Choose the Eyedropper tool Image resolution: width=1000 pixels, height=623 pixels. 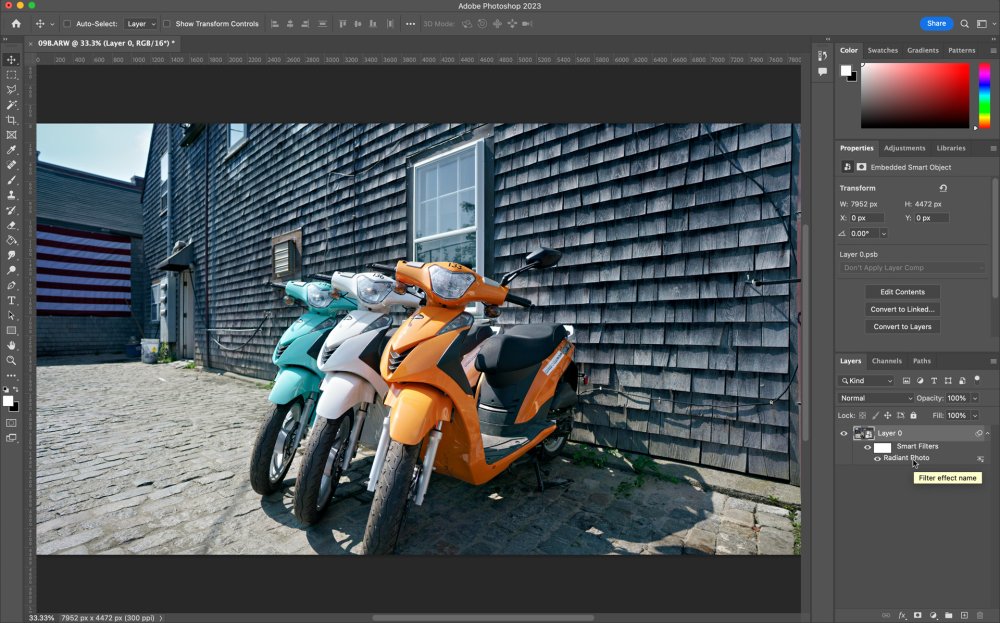(11, 150)
